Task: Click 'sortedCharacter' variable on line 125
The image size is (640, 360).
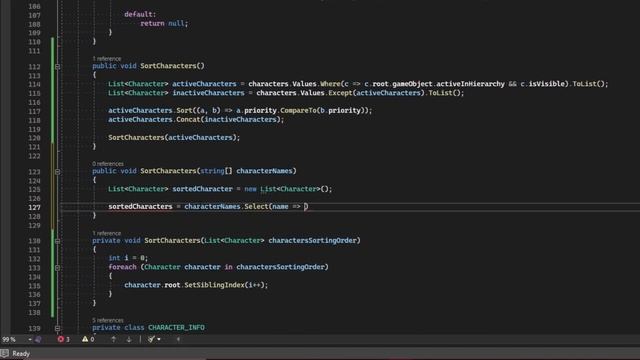Action: pos(202,189)
